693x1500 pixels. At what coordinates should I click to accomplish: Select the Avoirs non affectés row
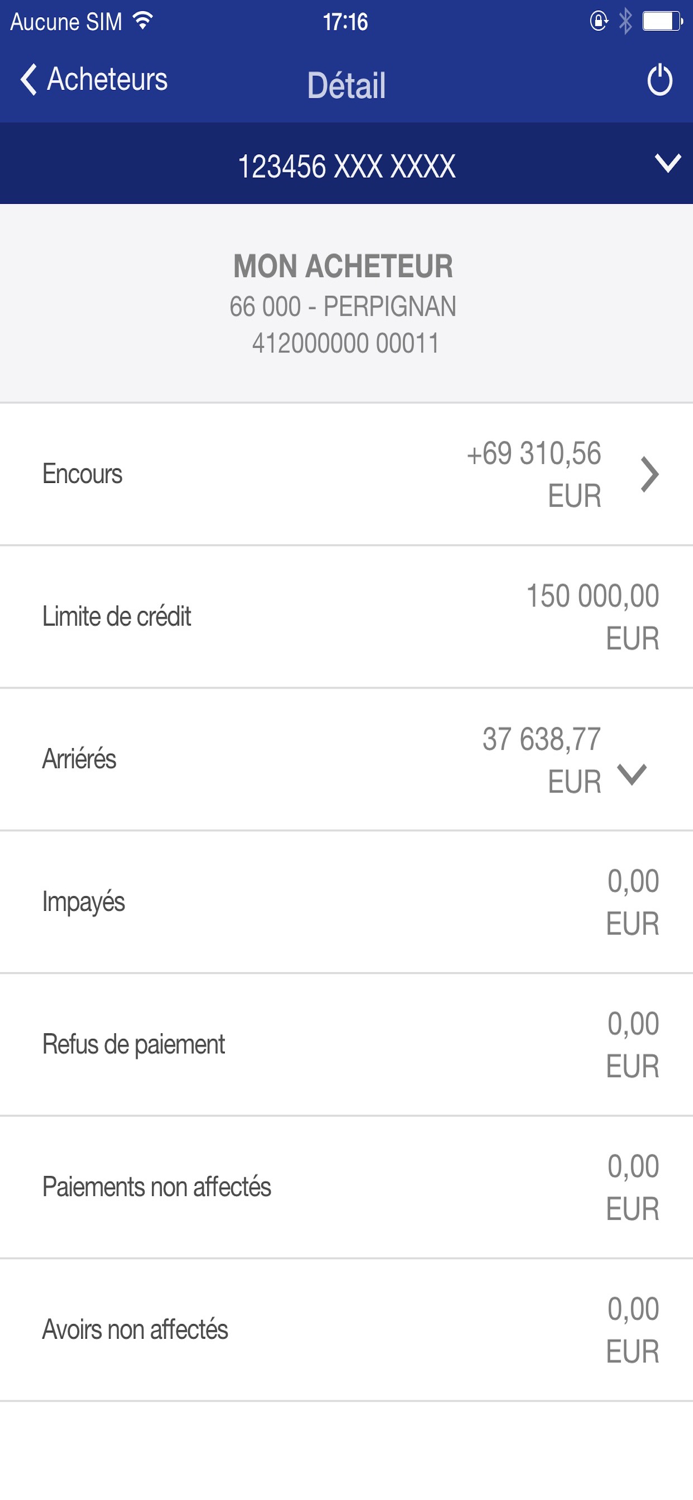point(346,1329)
